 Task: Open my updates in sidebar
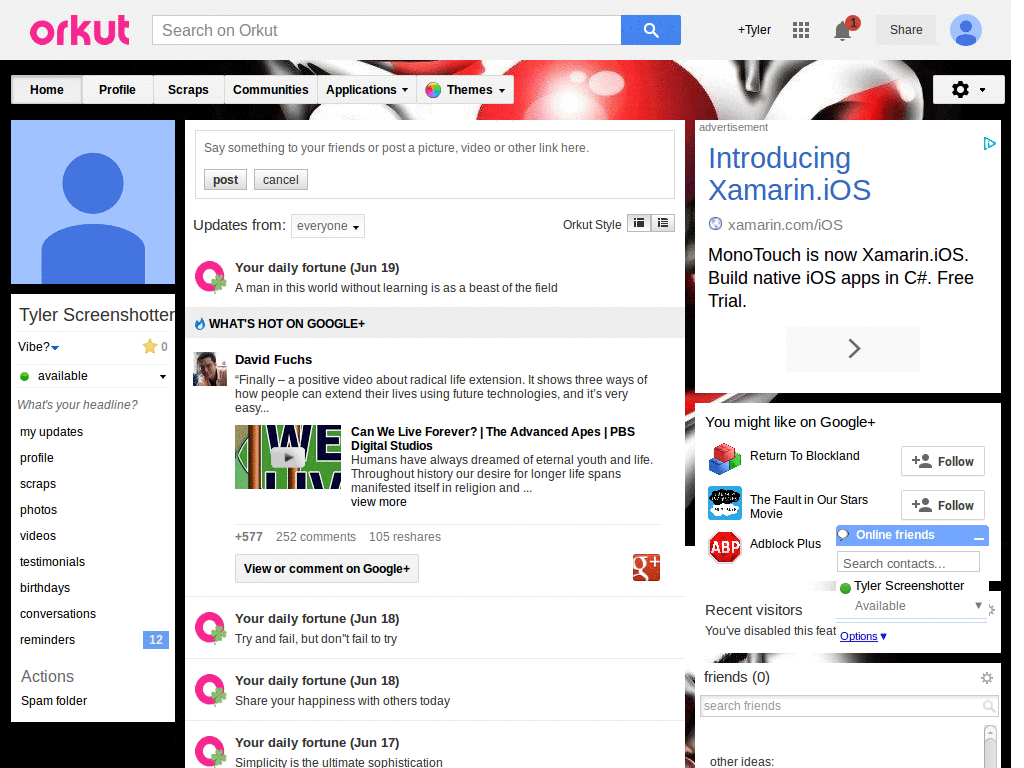(51, 432)
